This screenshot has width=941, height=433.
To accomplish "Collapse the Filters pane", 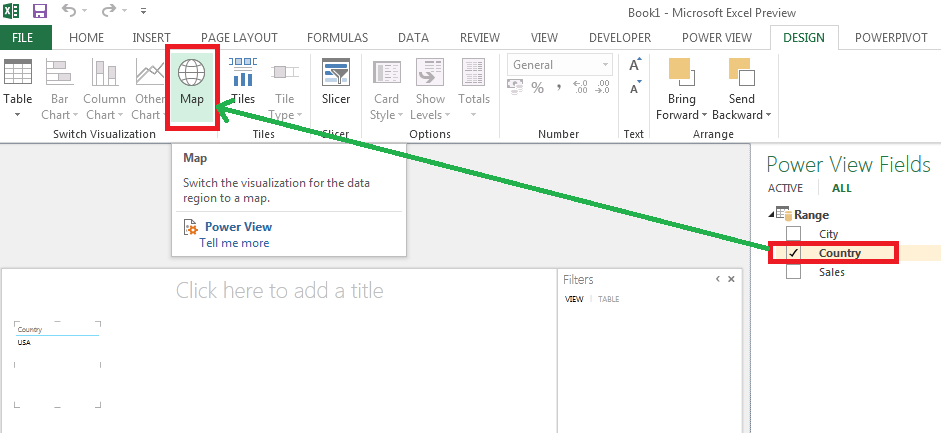I will point(718,279).
